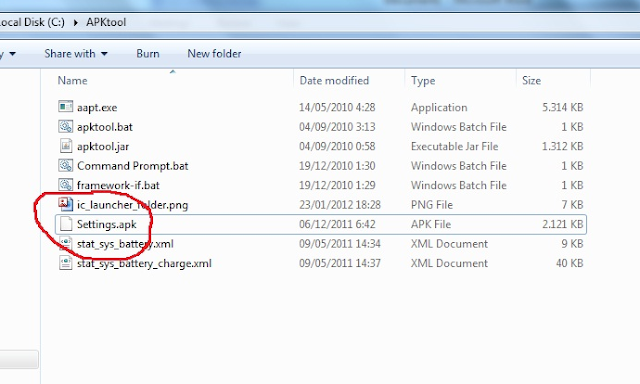Click the date 23/01/2012 18:28
This screenshot has height=384, width=640.
[340, 205]
